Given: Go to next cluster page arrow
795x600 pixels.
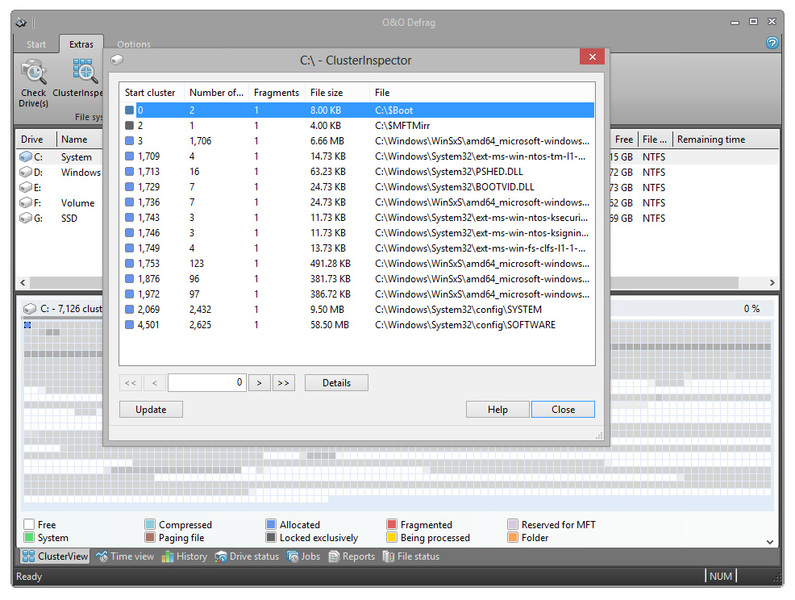Looking at the screenshot, I should 259,382.
